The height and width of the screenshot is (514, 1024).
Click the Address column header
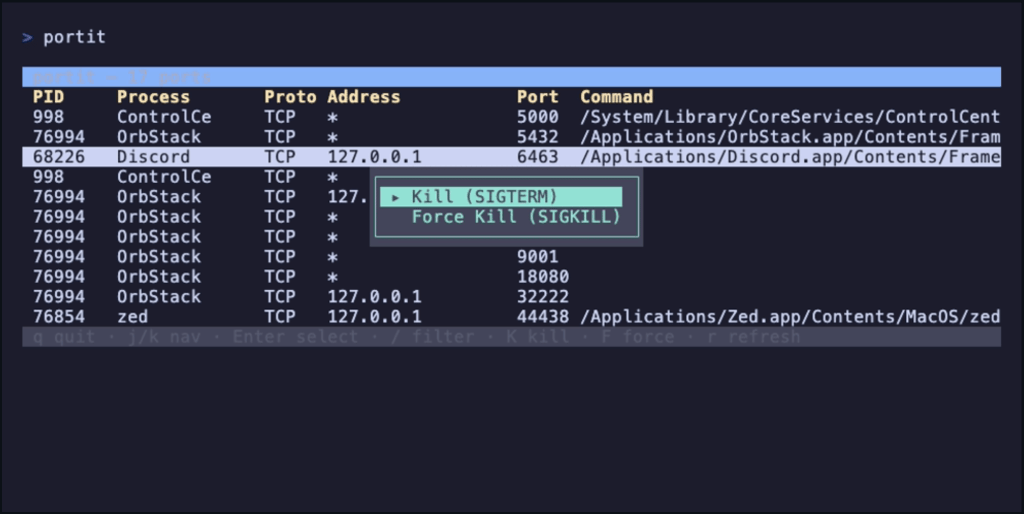(364, 97)
